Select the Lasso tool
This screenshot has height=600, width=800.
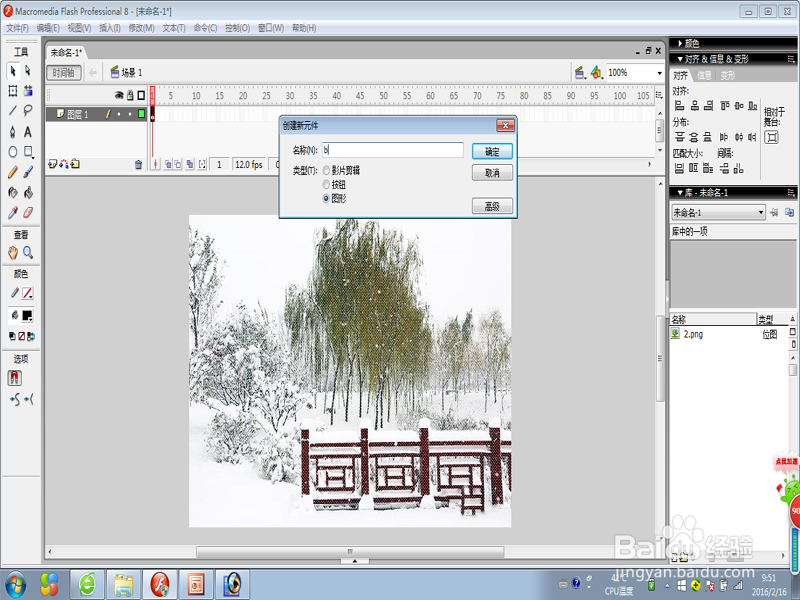point(28,111)
